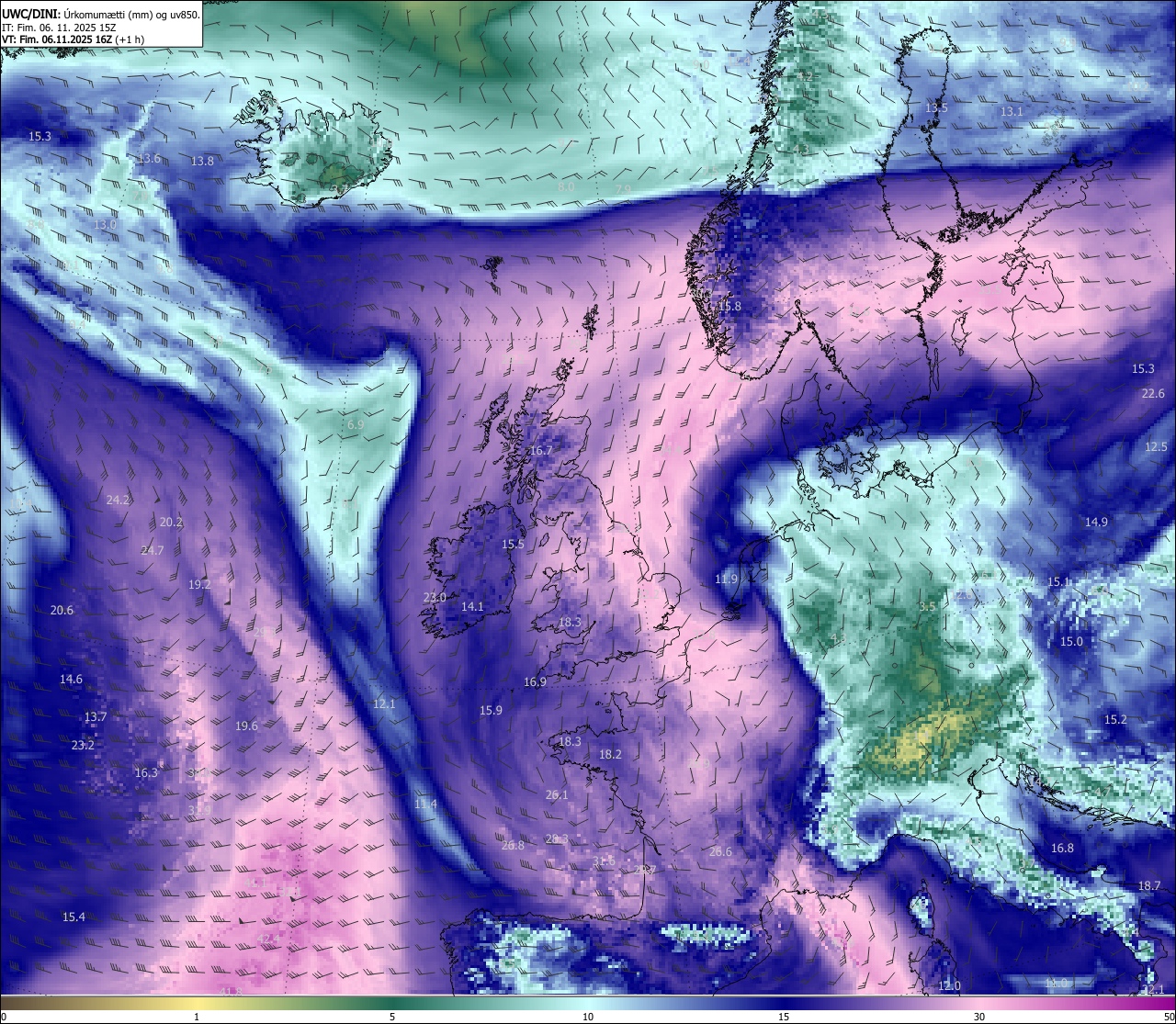Viewport: 1176px width, 1024px height.
Task: Click the 5 tick label on the color scale
Action: [392, 1017]
